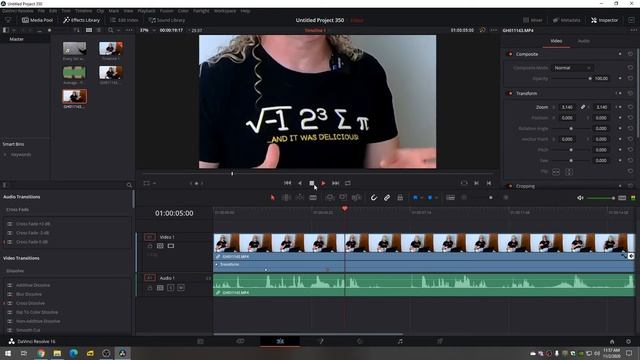Click the Zoom X value field
The height and width of the screenshot is (360, 640).
pyautogui.click(x=567, y=107)
